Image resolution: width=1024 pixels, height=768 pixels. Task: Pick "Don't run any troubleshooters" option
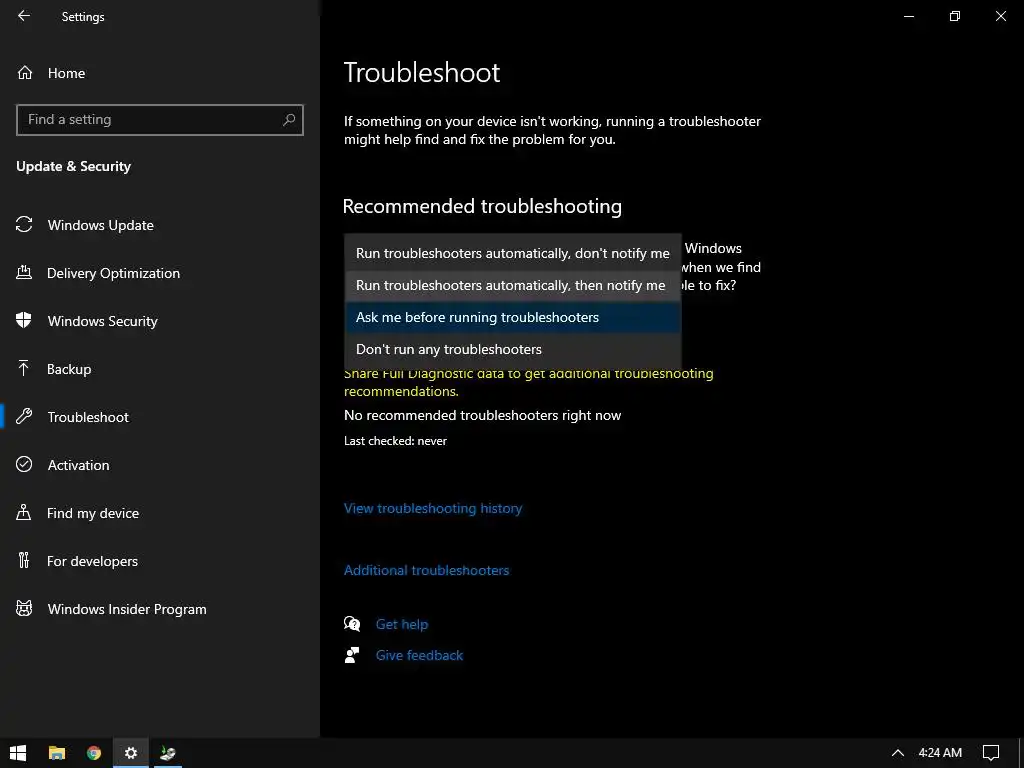[513, 349]
